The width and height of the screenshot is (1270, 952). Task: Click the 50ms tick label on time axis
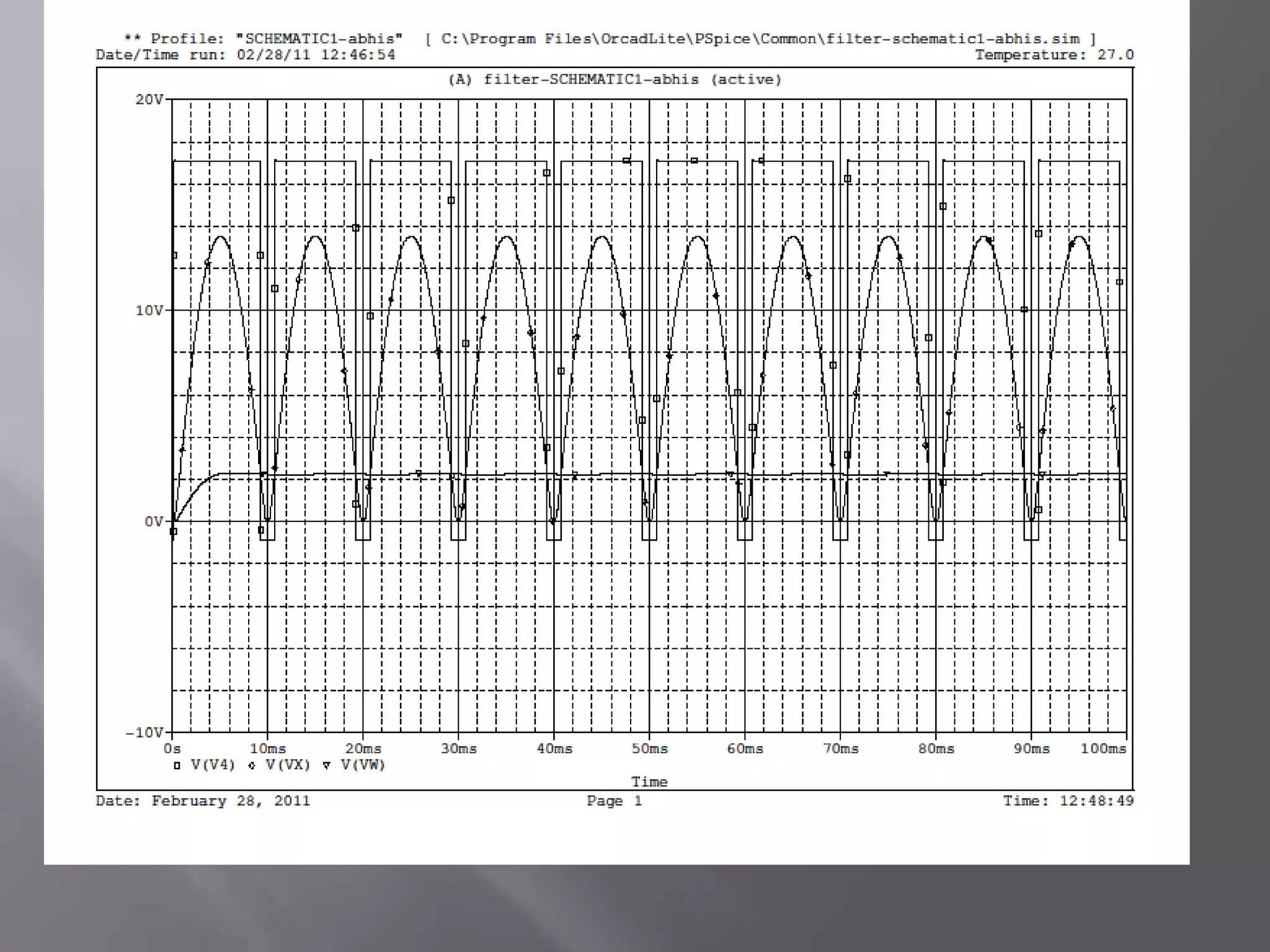tap(649, 749)
